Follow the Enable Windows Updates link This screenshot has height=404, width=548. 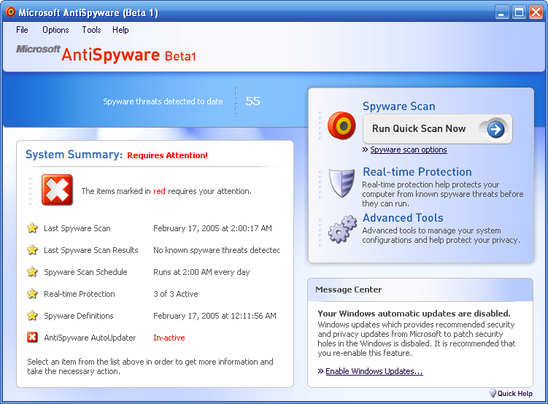click(374, 371)
